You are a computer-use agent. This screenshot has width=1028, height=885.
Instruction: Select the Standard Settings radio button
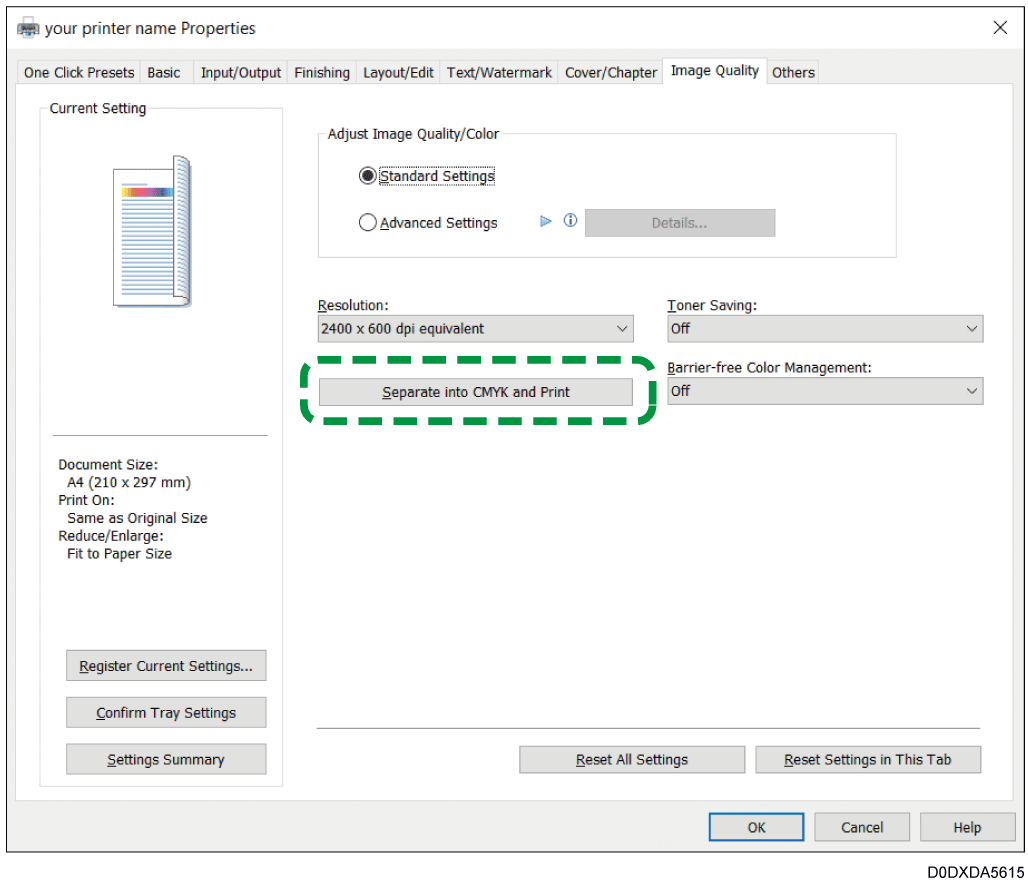click(368, 176)
